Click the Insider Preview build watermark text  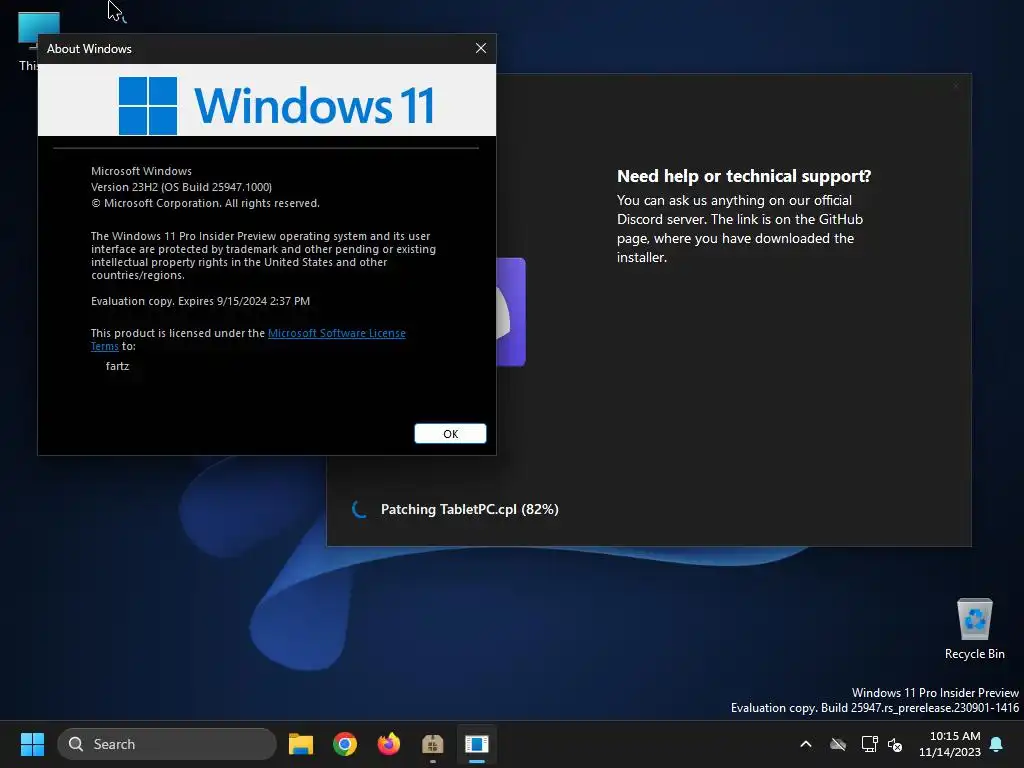[874, 700]
